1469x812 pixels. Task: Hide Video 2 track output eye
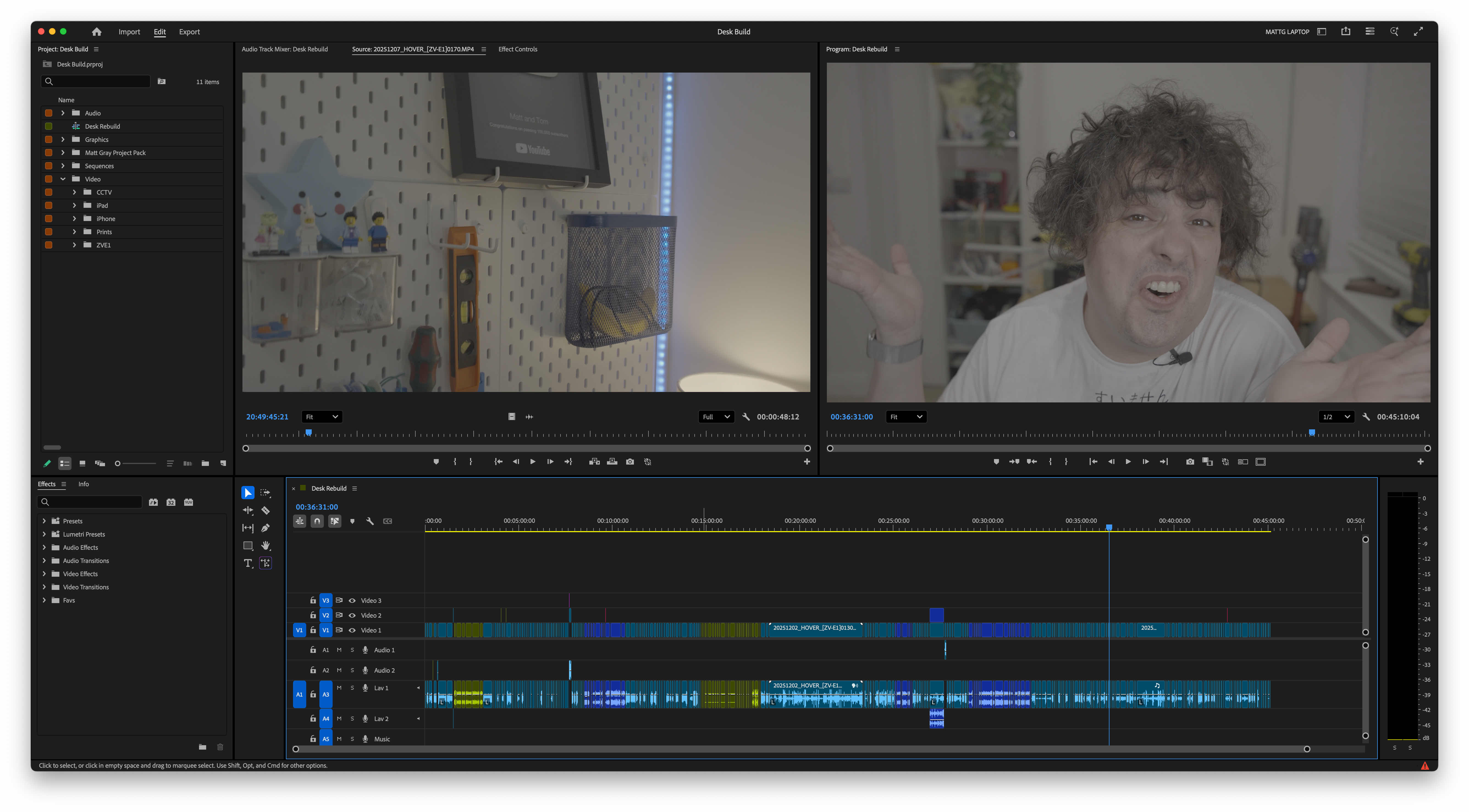tap(352, 615)
